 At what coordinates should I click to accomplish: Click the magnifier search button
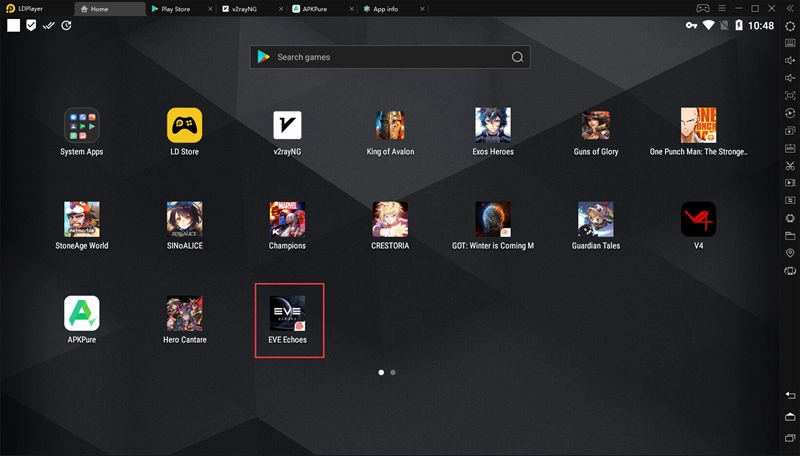pos(517,57)
